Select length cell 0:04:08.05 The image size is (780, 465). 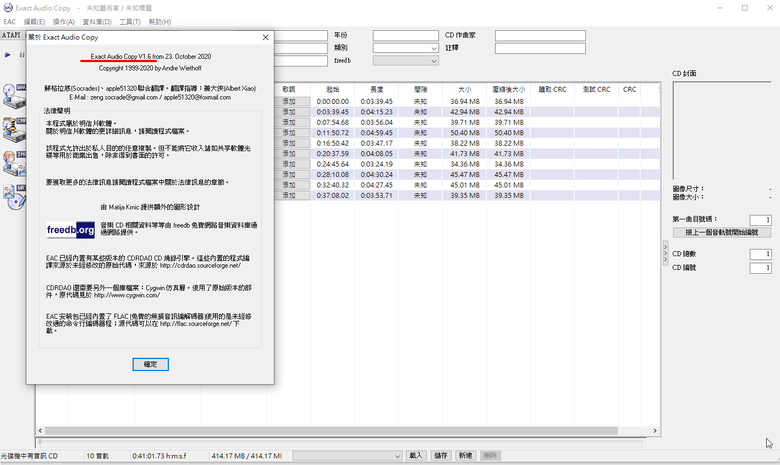click(x=377, y=154)
